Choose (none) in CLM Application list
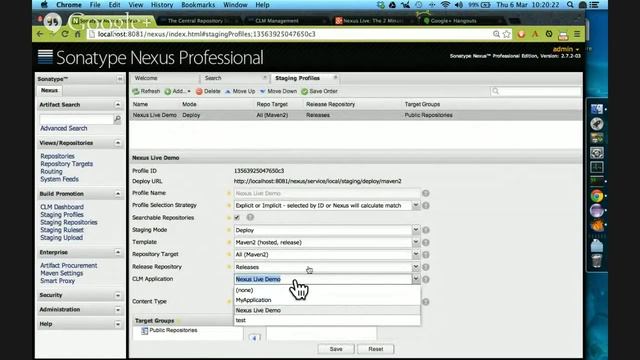This screenshot has width=640, height=360. (x=327, y=290)
